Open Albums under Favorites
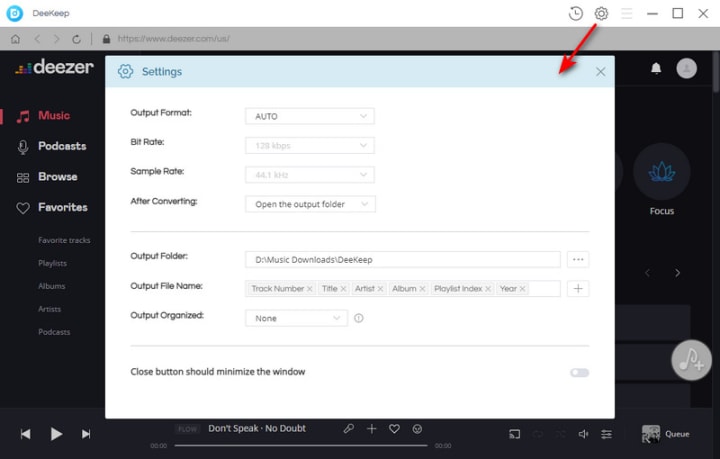720x459 pixels. pos(51,286)
